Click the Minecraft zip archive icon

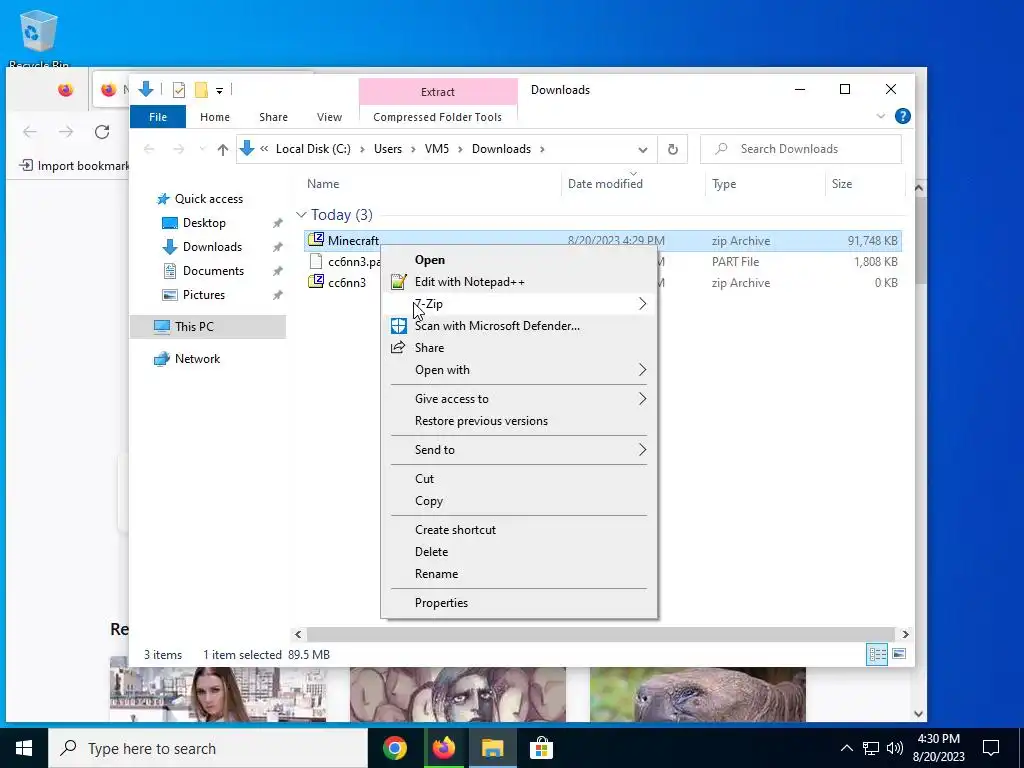(316, 240)
